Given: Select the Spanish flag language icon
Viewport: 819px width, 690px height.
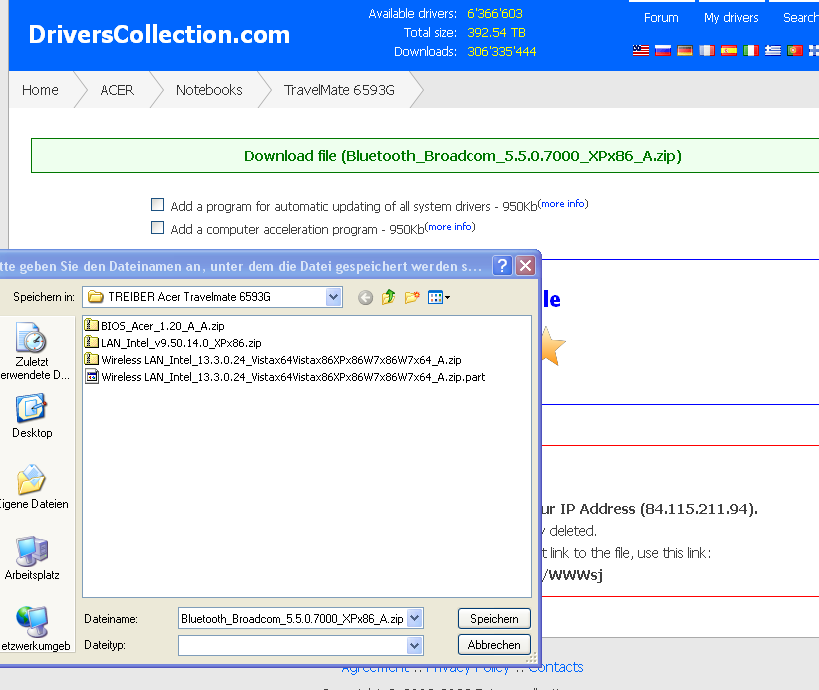Looking at the screenshot, I should (729, 51).
